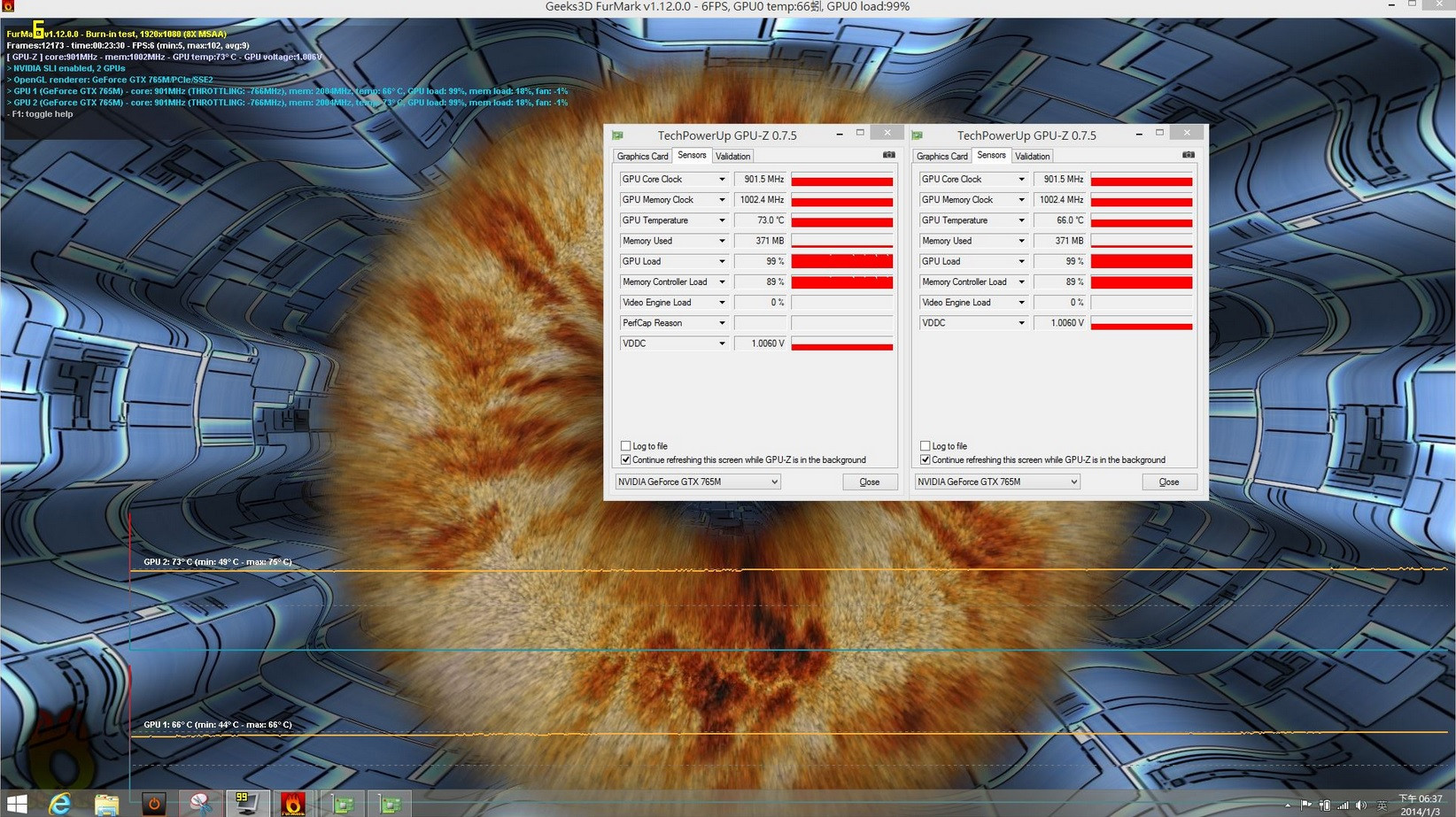This screenshot has height=817, width=1456.
Task: Open VDDC dropdown in the GPU-Z window with PerfCap row
Action: [722, 343]
